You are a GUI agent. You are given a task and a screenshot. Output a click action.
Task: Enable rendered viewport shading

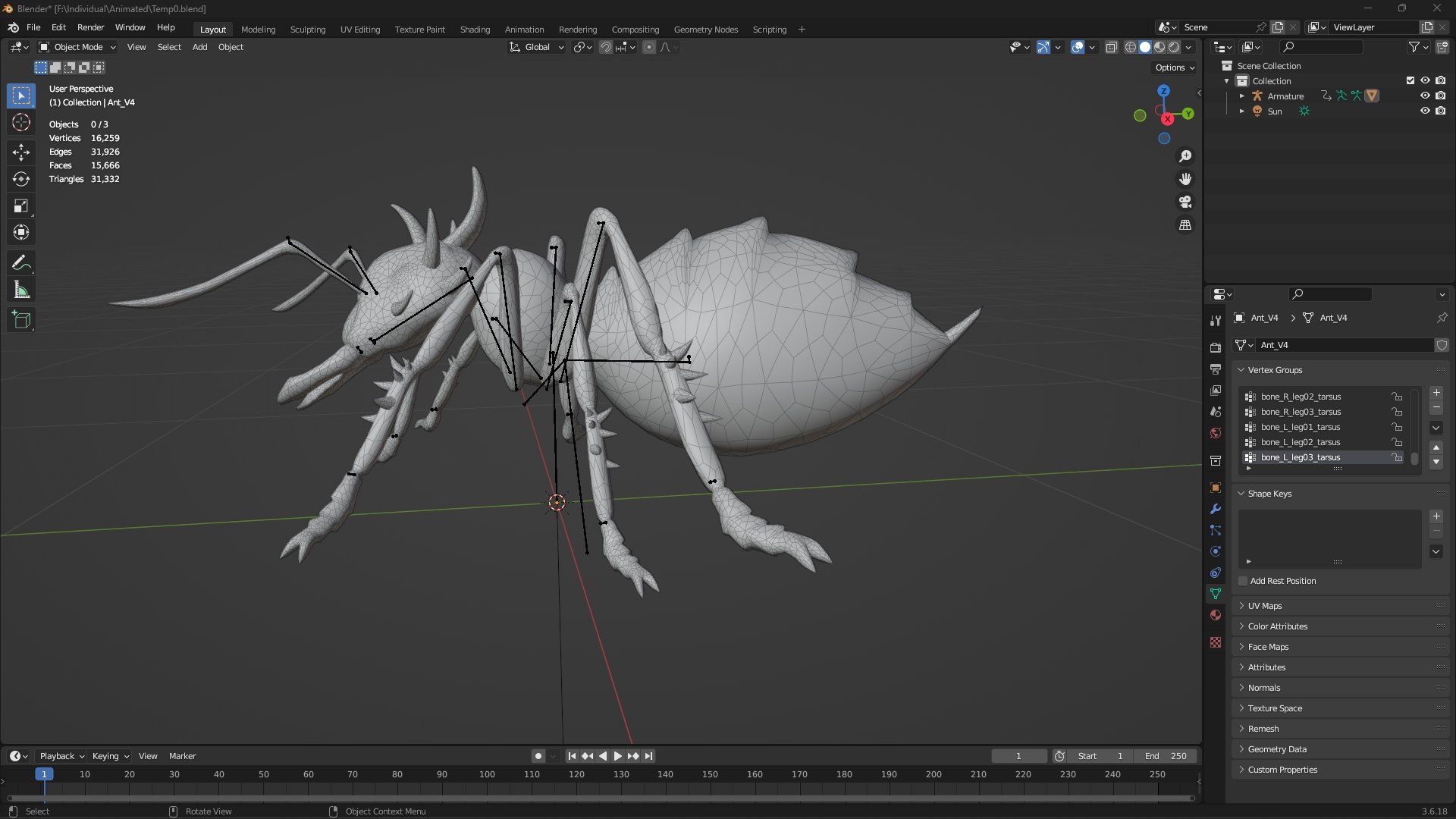coord(1174,47)
